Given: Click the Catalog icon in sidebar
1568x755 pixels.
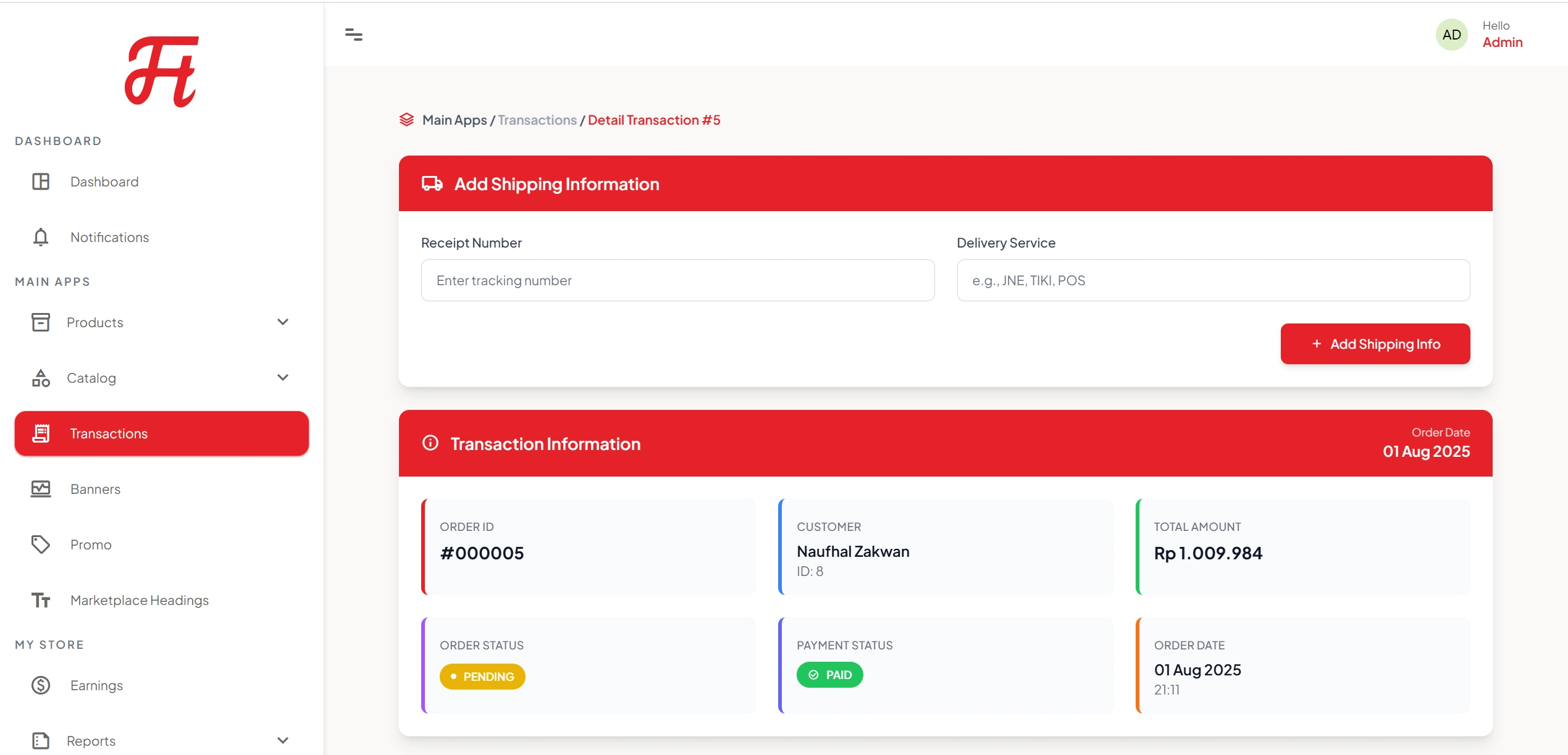Looking at the screenshot, I should pyautogui.click(x=40, y=377).
